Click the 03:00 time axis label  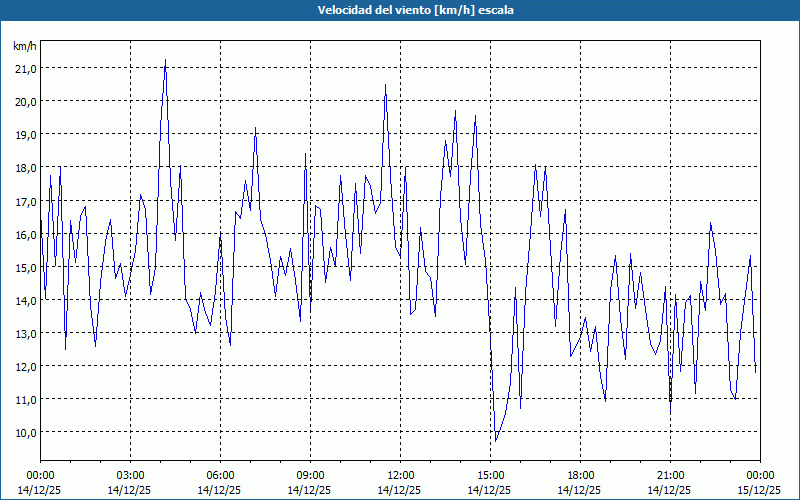click(x=130, y=475)
